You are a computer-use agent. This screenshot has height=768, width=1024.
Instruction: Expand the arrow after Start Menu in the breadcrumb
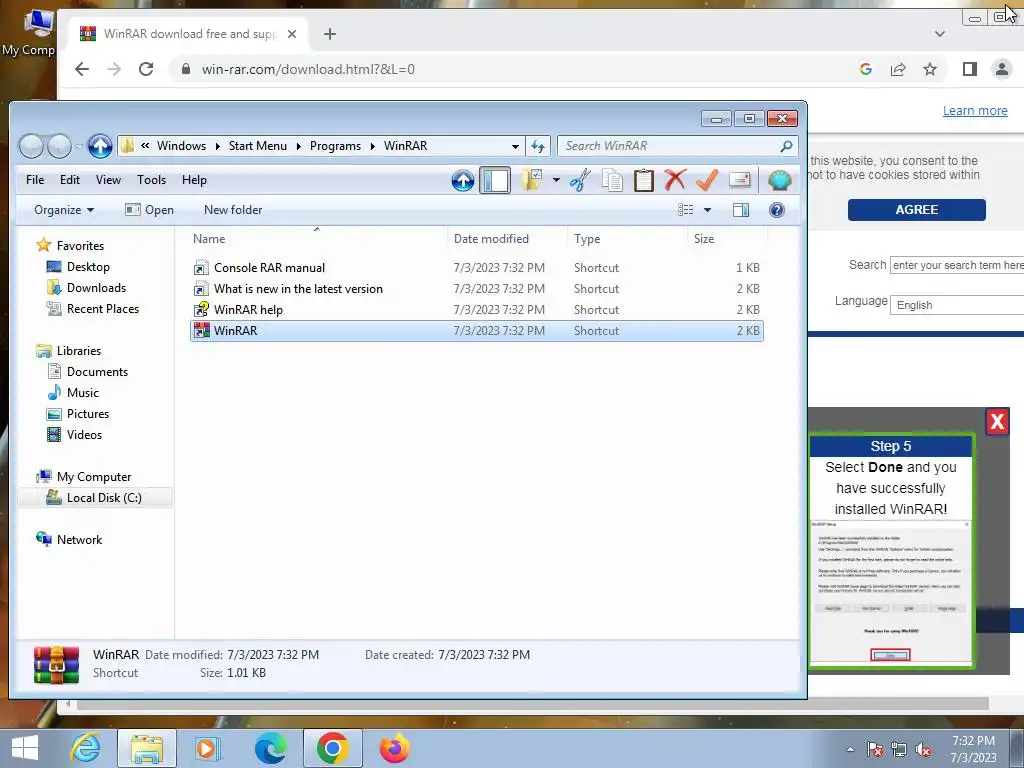tap(298, 146)
